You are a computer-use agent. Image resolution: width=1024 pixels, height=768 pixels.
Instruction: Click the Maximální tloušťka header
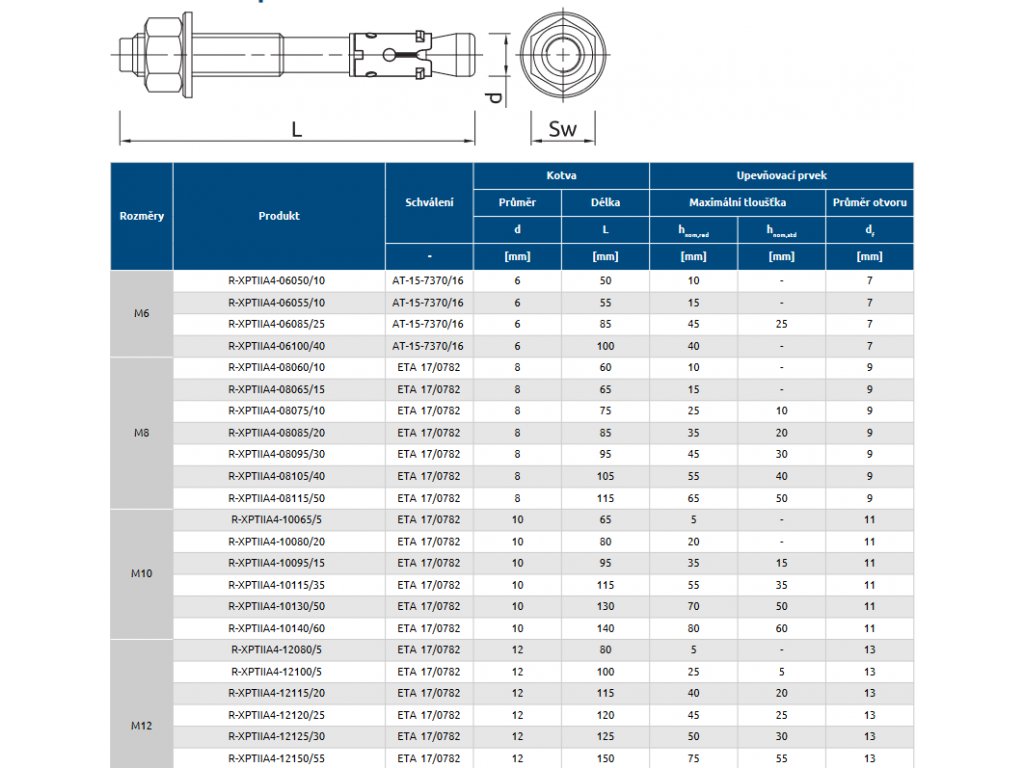pos(737,202)
